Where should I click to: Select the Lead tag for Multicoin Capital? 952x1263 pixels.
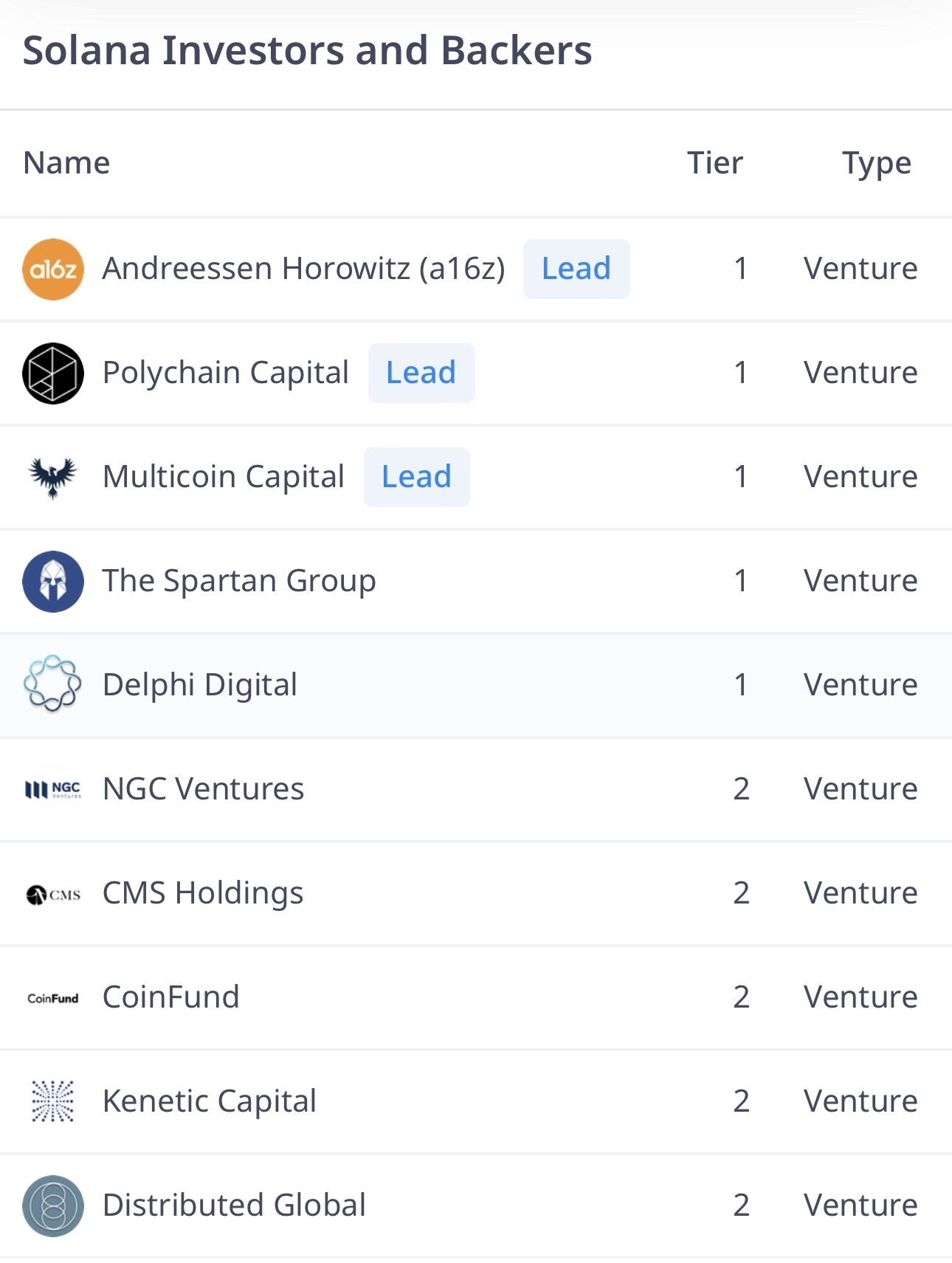[x=417, y=477]
